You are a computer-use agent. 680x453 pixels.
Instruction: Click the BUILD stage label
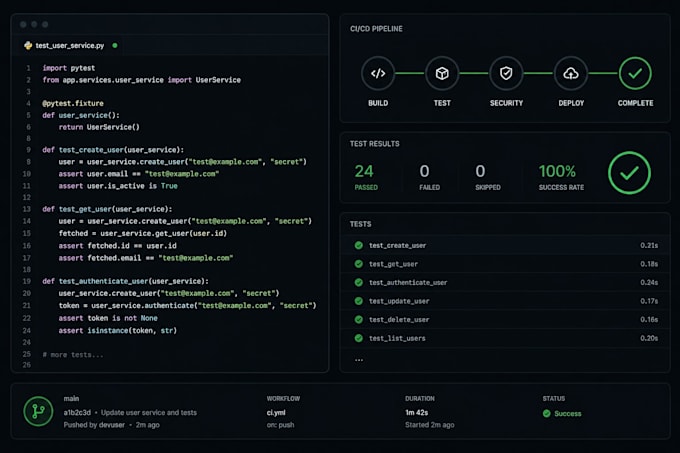[x=378, y=103]
